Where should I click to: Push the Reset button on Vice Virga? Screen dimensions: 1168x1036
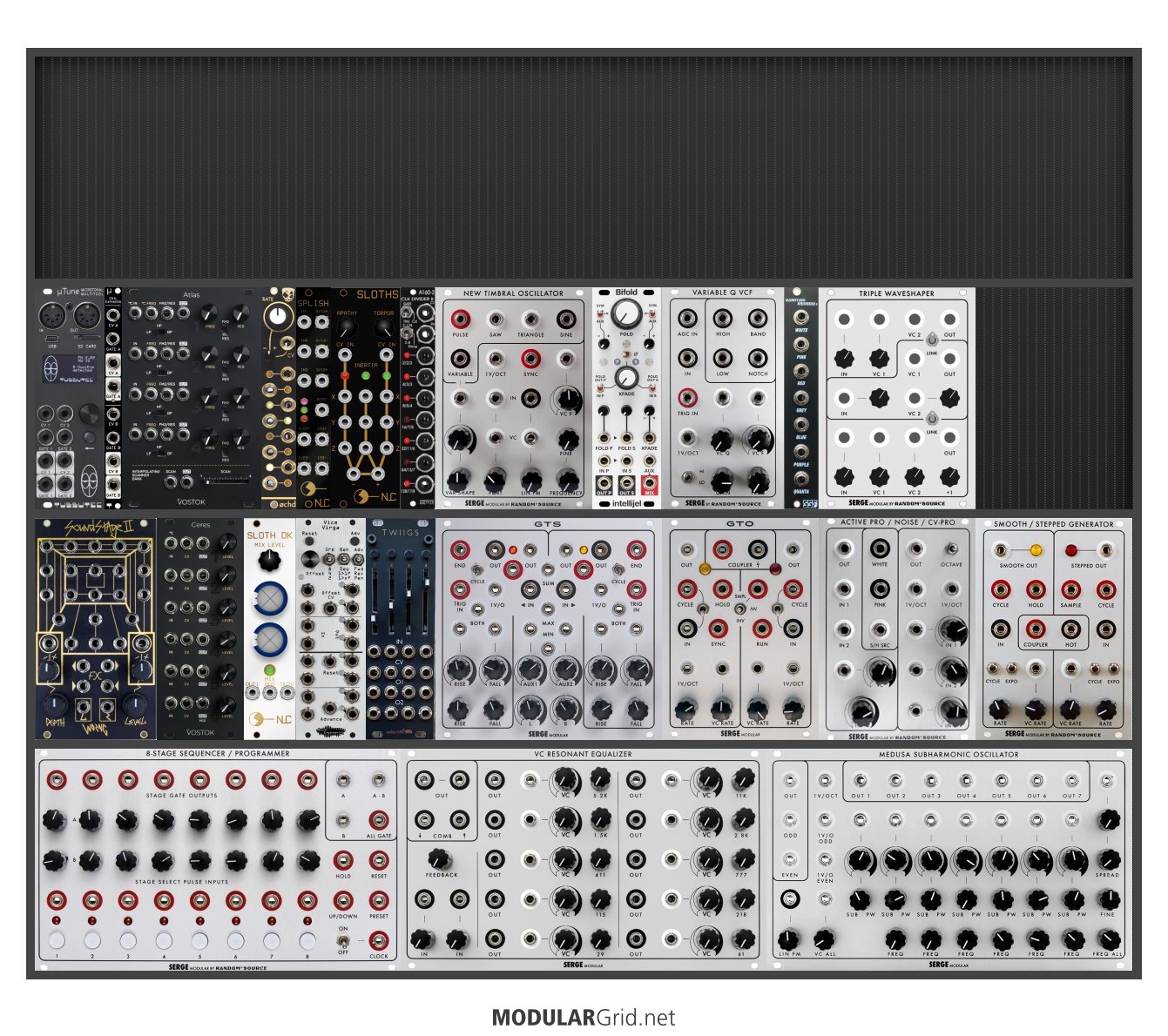(309, 542)
